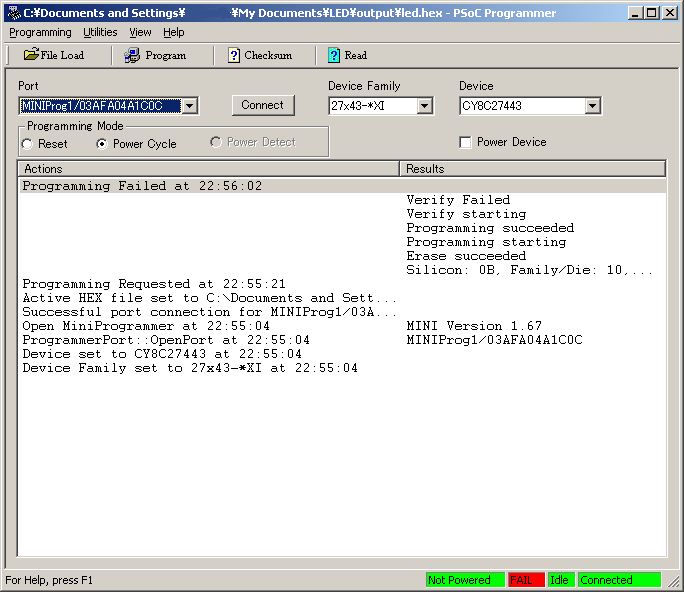Click the File Load toolbar icon
Screen dimensions: 684x592
click(x=31, y=55)
